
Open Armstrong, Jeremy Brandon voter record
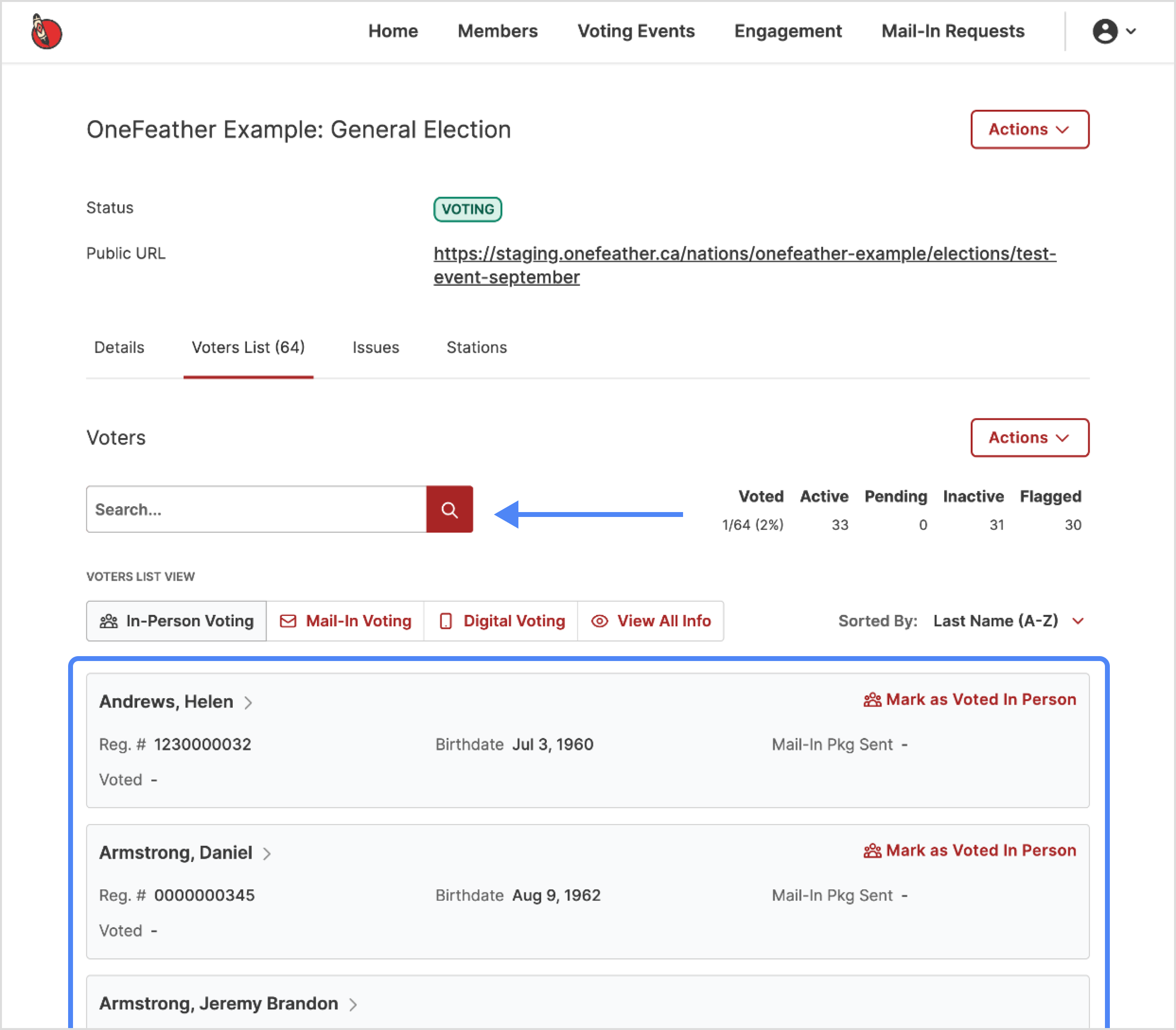(219, 1004)
